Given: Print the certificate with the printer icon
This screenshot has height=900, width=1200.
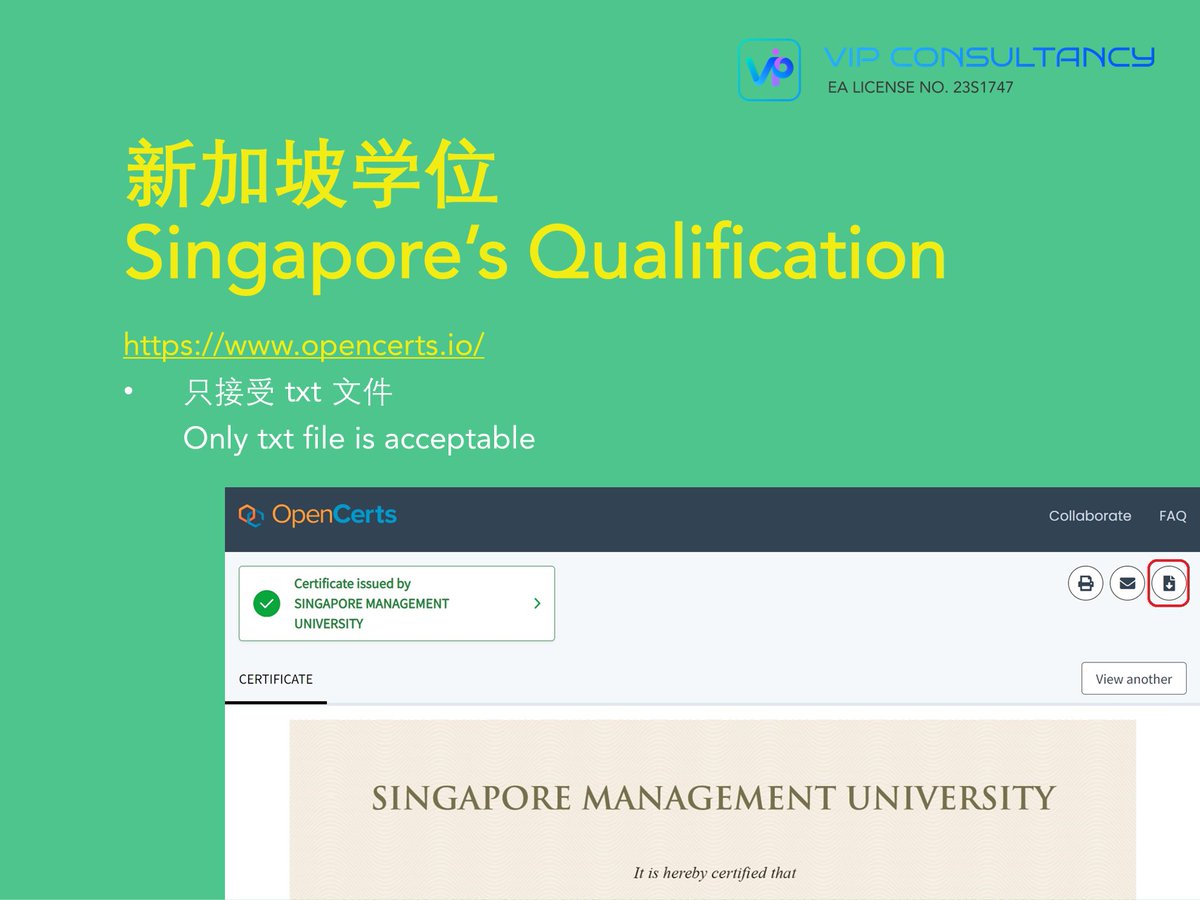Looking at the screenshot, I should point(1085,583).
